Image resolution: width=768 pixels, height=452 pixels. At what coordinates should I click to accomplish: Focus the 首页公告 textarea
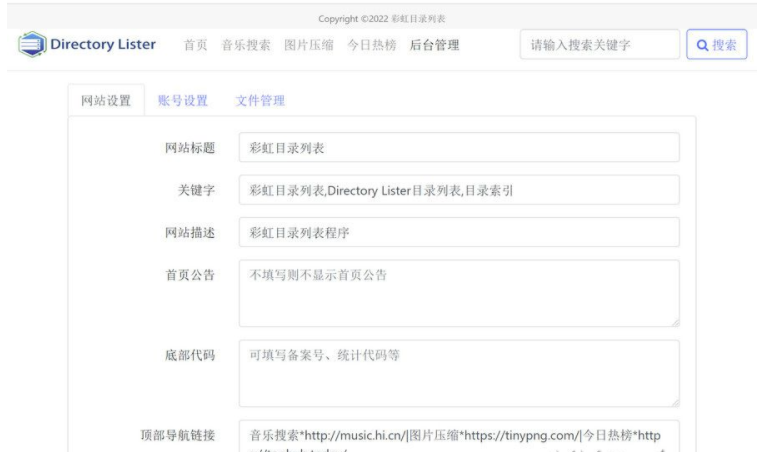pyautogui.click(x=459, y=293)
